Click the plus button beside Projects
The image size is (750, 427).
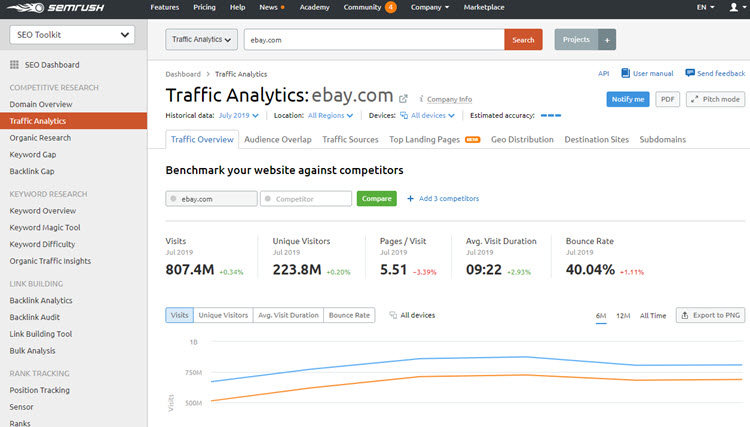[608, 40]
